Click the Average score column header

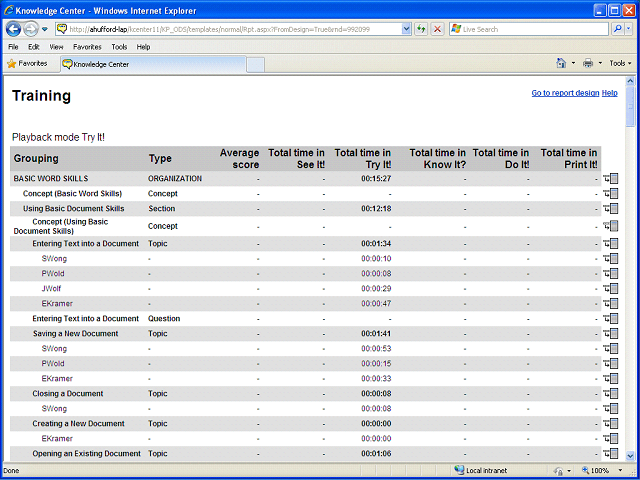point(240,159)
